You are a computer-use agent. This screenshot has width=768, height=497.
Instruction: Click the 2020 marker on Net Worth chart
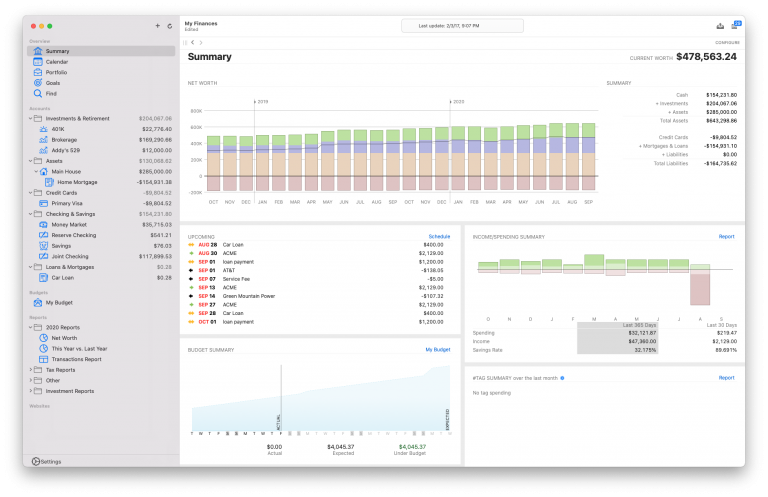pyautogui.click(x=457, y=102)
